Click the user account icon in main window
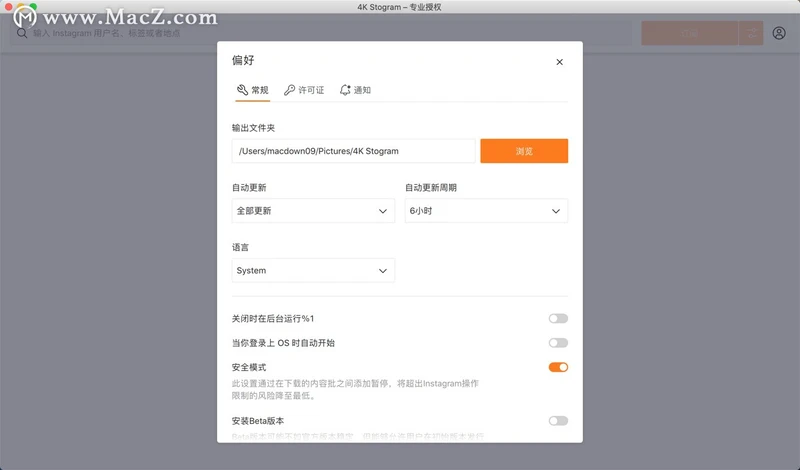This screenshot has width=800, height=470. pyautogui.click(x=779, y=33)
